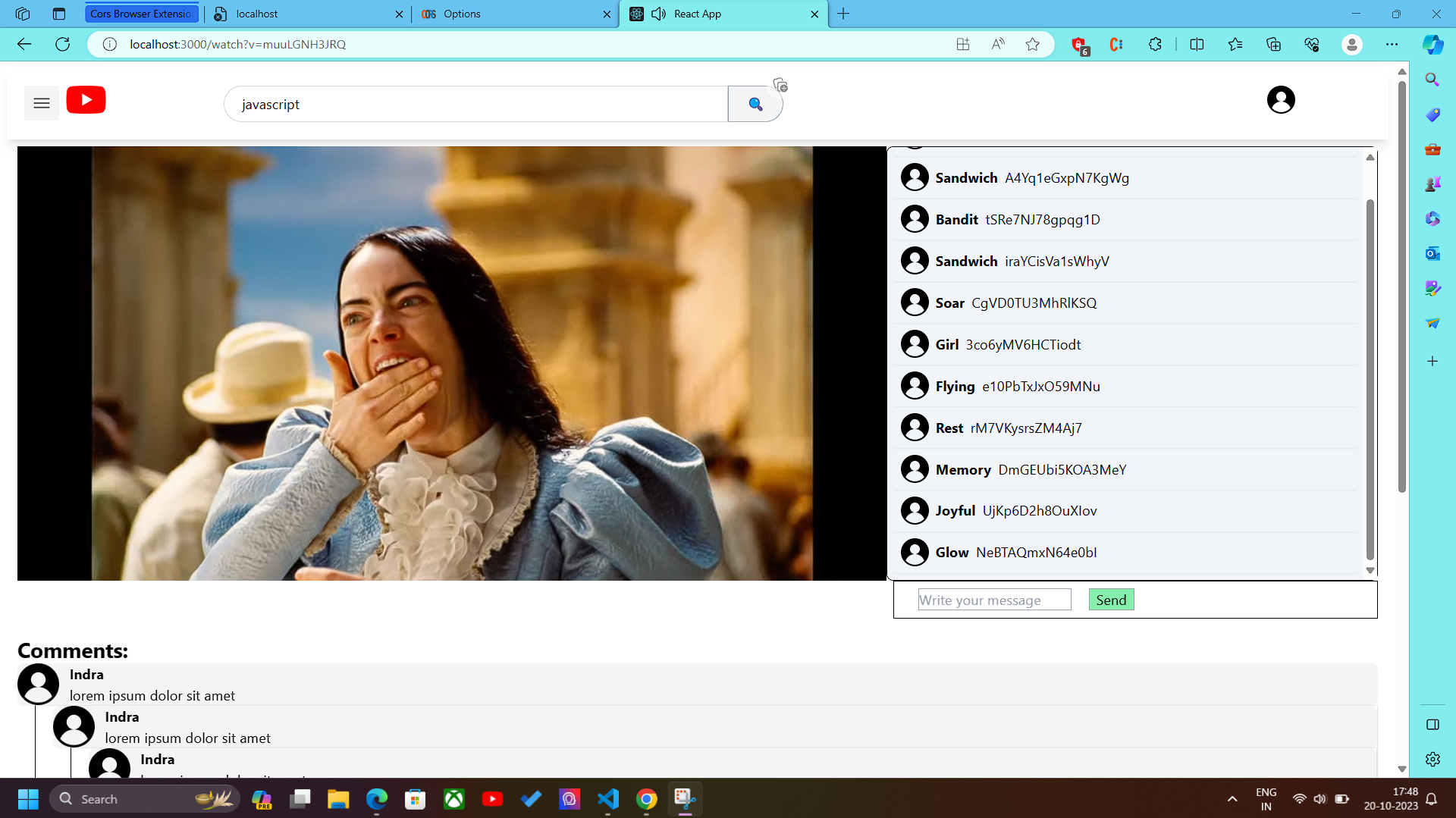Open the user profile avatar in header
The height and width of the screenshot is (818, 1456).
click(x=1281, y=100)
